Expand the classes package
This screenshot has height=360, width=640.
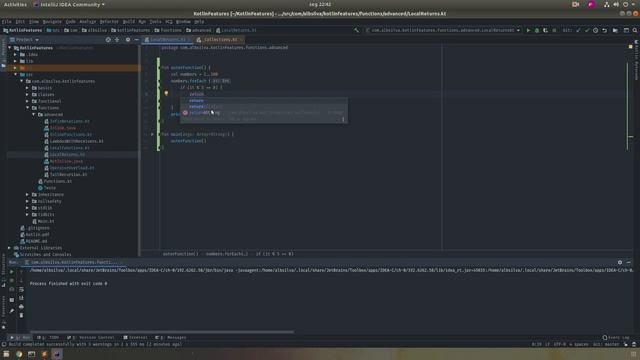click(x=28, y=95)
